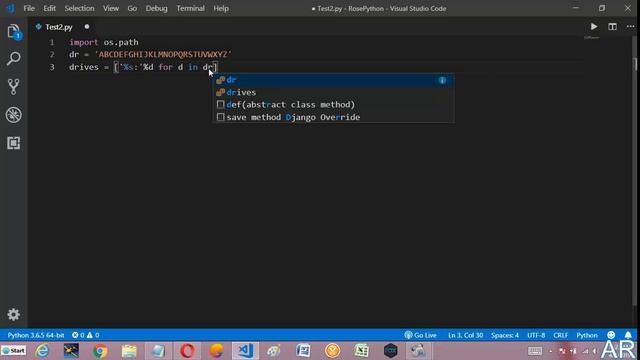640x360 pixels.
Task: Open the Windows Start button
Action: point(13,351)
